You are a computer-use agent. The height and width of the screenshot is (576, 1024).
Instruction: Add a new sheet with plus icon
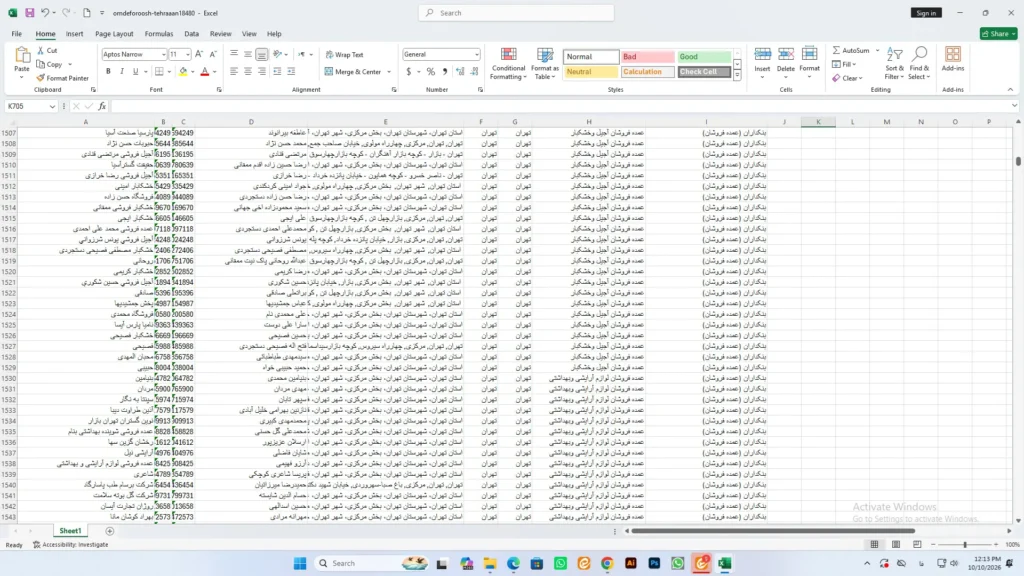110,531
